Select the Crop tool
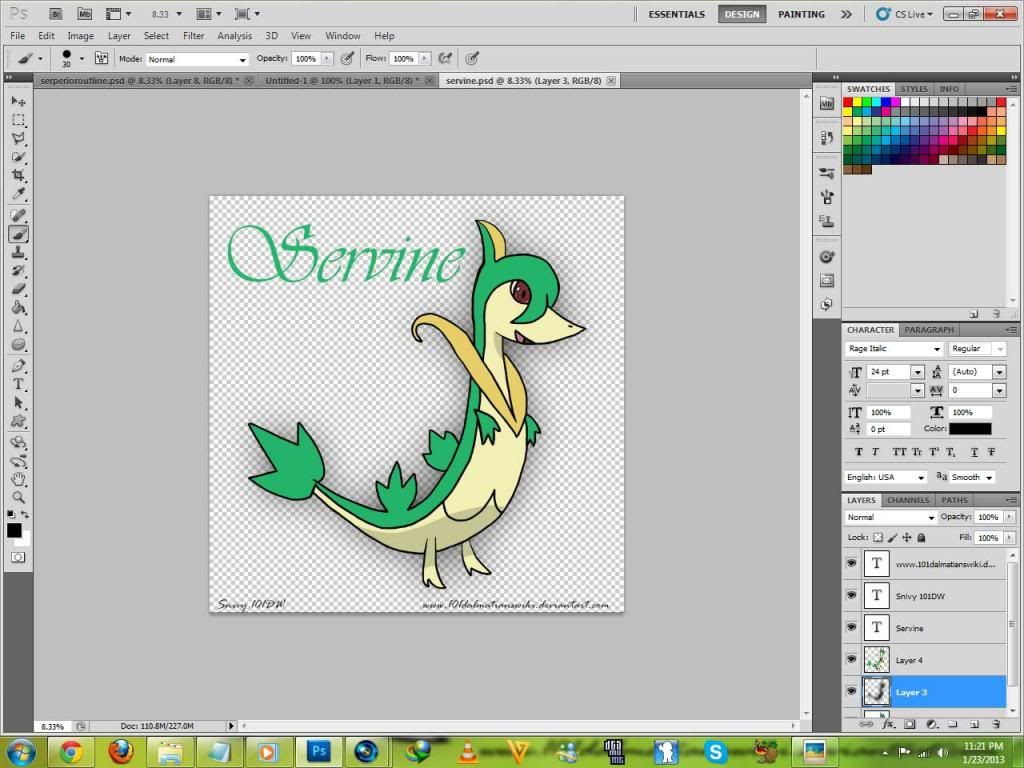Screen dimensions: 1024x768 [x=18, y=175]
